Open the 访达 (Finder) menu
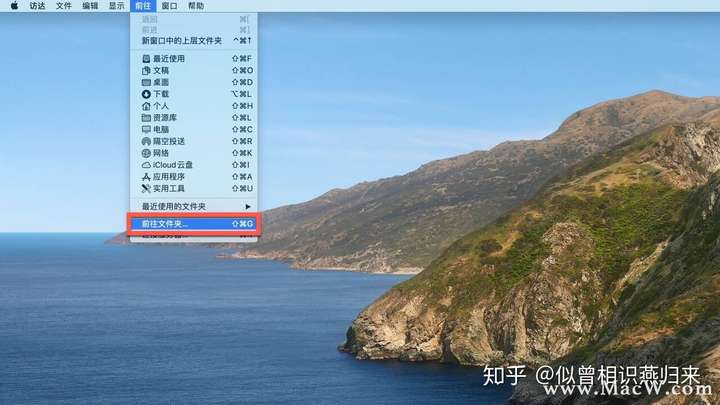The image size is (720, 405). tap(37, 6)
